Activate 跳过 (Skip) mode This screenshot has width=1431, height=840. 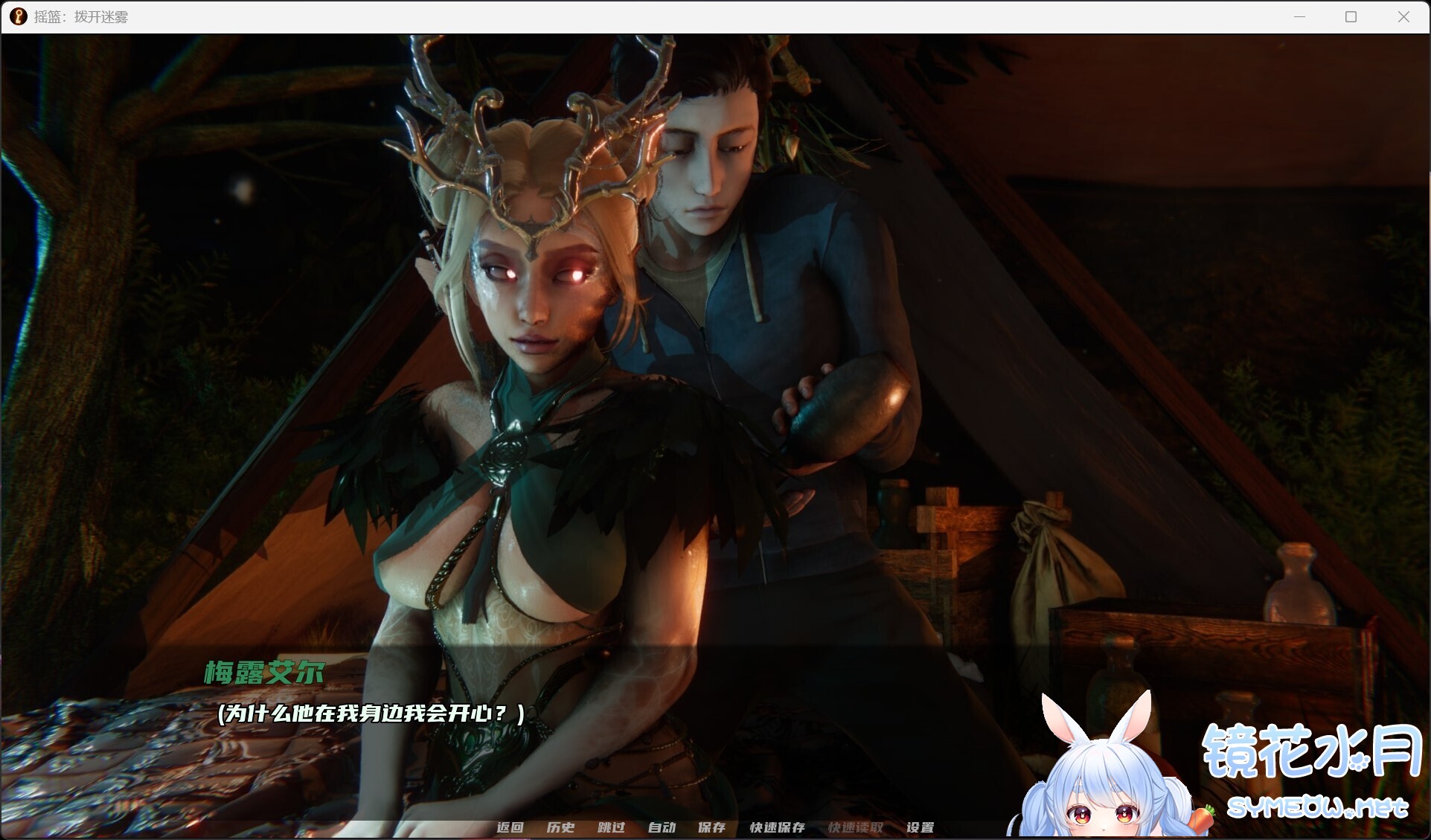pyautogui.click(x=611, y=827)
